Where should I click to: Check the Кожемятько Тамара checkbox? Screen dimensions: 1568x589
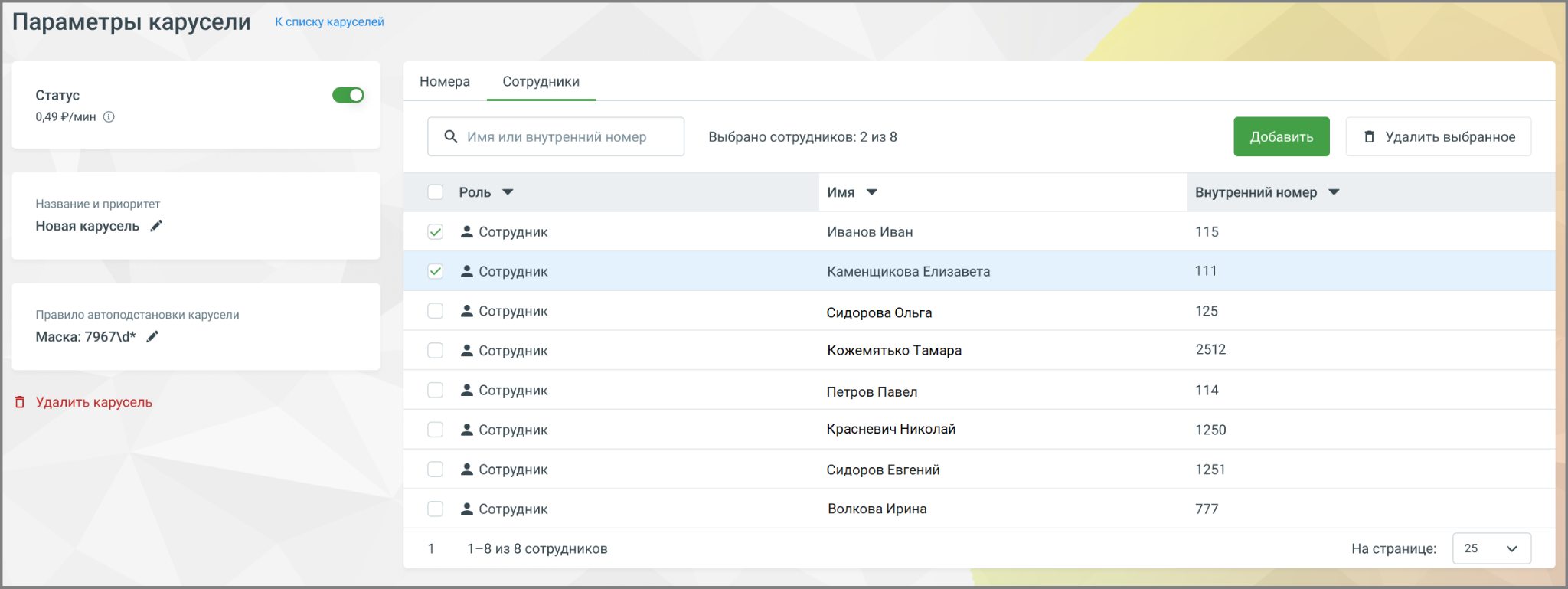click(436, 351)
